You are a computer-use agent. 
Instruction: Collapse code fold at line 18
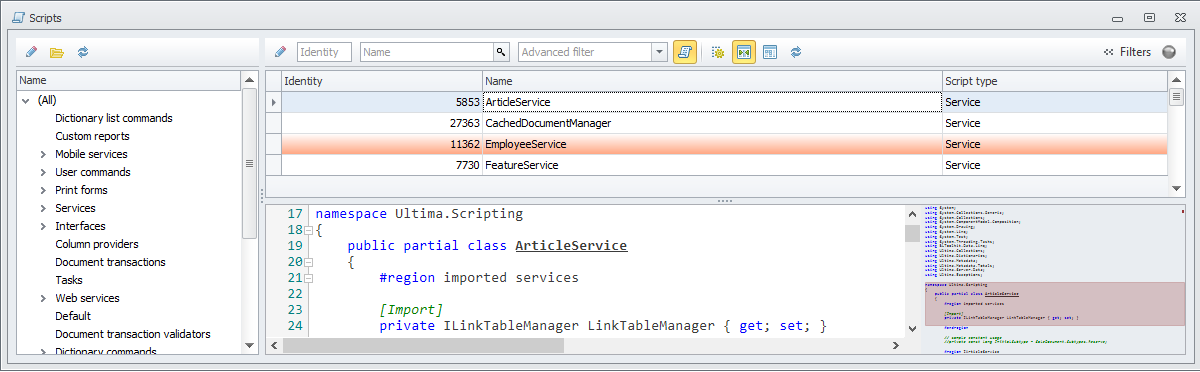(308, 231)
